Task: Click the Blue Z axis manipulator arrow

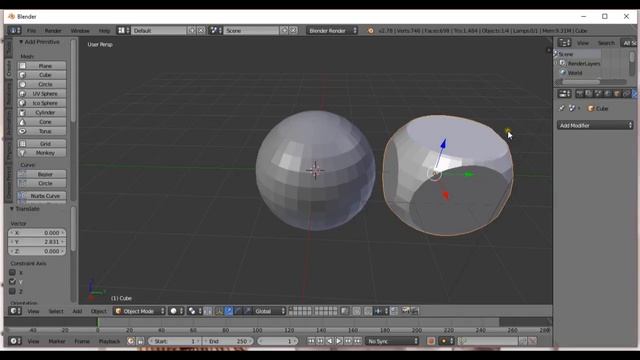Action: (x=443, y=144)
